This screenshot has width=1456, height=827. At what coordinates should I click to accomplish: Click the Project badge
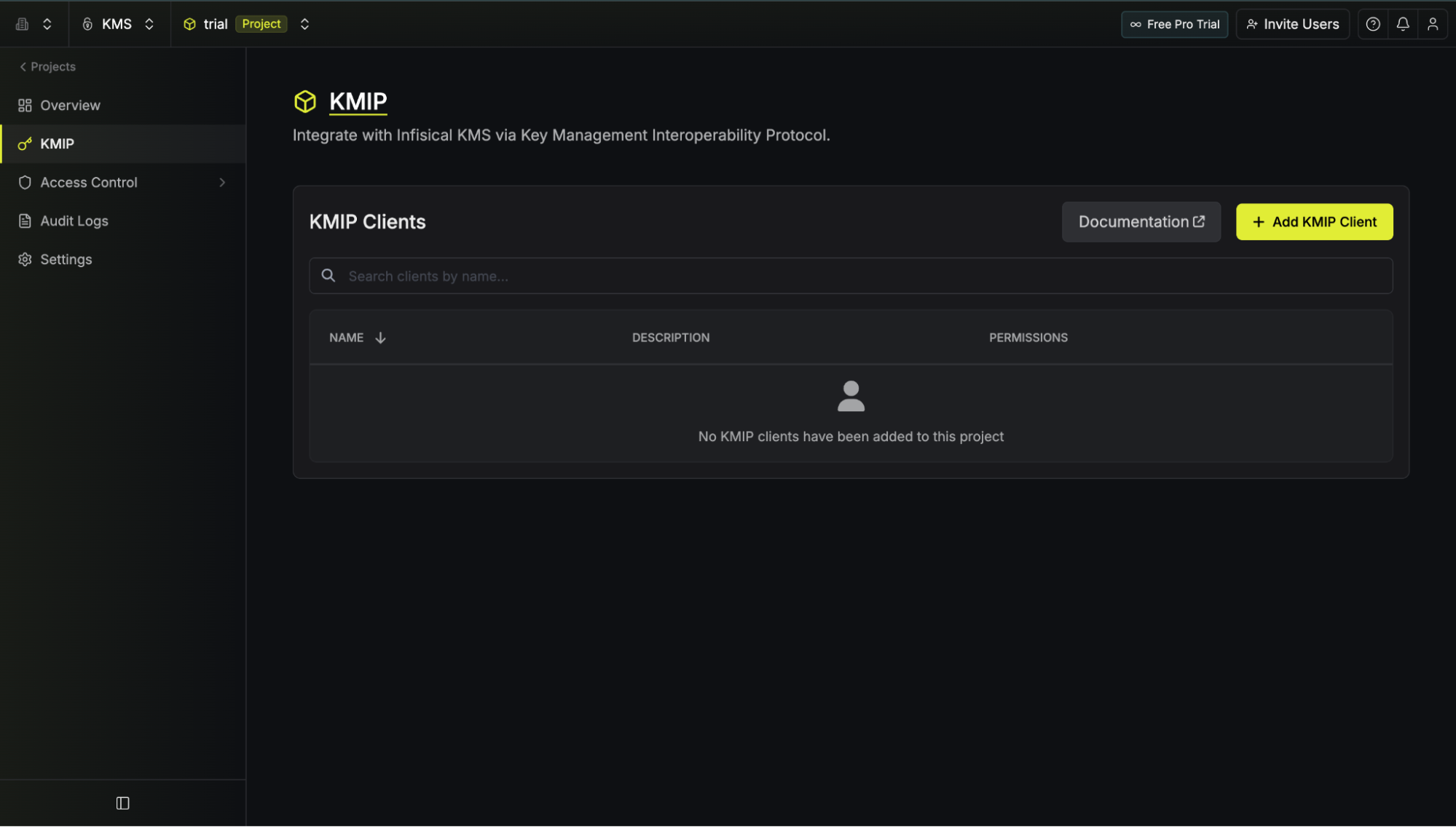coord(261,24)
